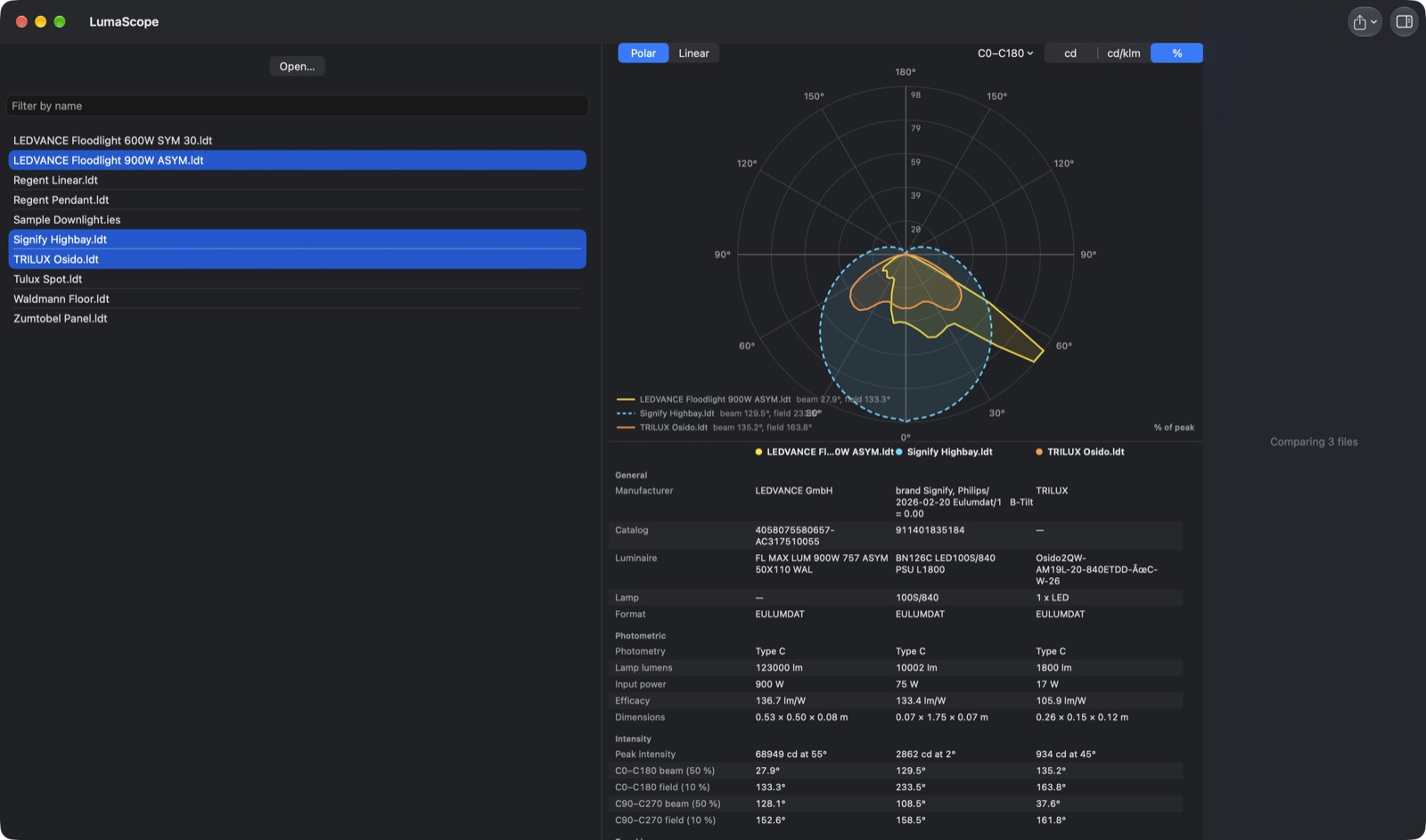Click the '68949 cd at 55°' peak value

point(791,754)
